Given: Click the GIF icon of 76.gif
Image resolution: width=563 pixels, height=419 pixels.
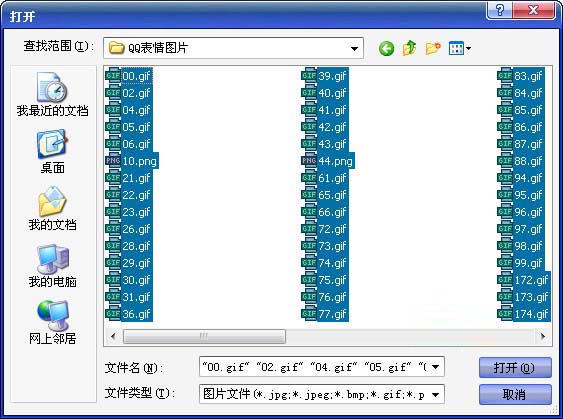Looking at the screenshot, I should click(x=309, y=297).
